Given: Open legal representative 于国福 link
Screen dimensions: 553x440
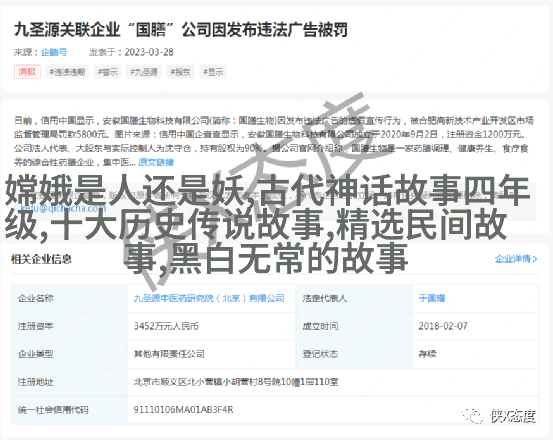Looking at the screenshot, I should [432, 298].
